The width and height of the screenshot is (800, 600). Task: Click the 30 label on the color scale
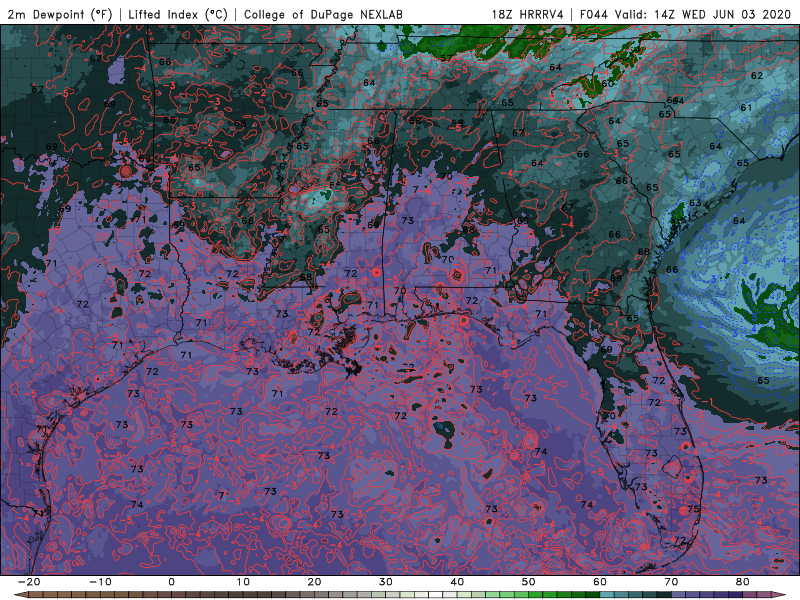click(x=386, y=582)
